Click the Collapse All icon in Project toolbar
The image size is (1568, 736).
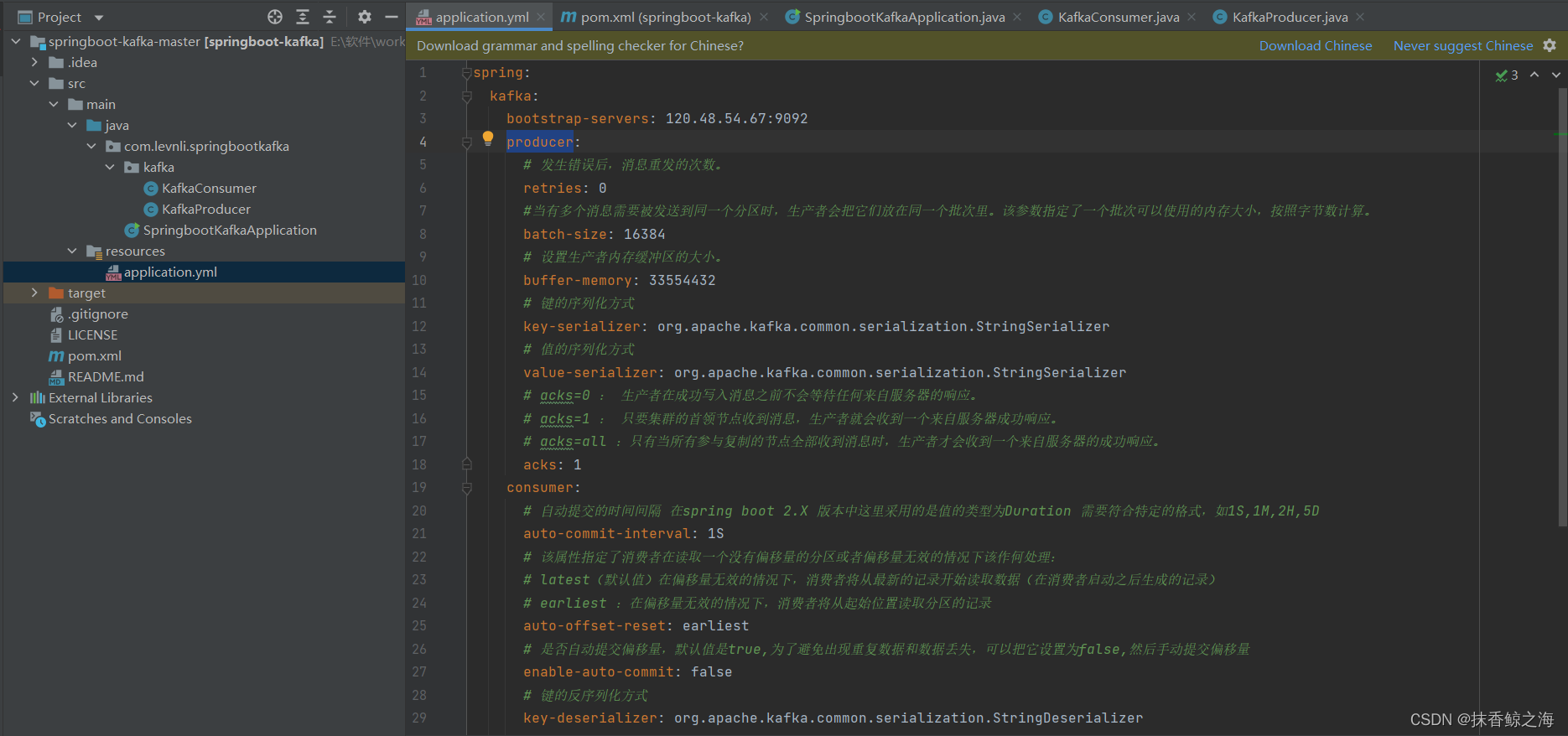[x=330, y=17]
